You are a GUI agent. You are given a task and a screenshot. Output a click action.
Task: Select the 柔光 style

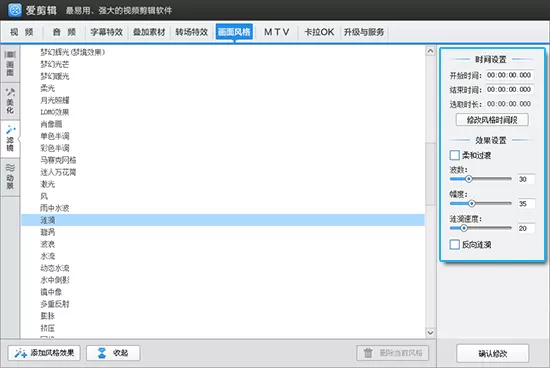[x=47, y=88]
